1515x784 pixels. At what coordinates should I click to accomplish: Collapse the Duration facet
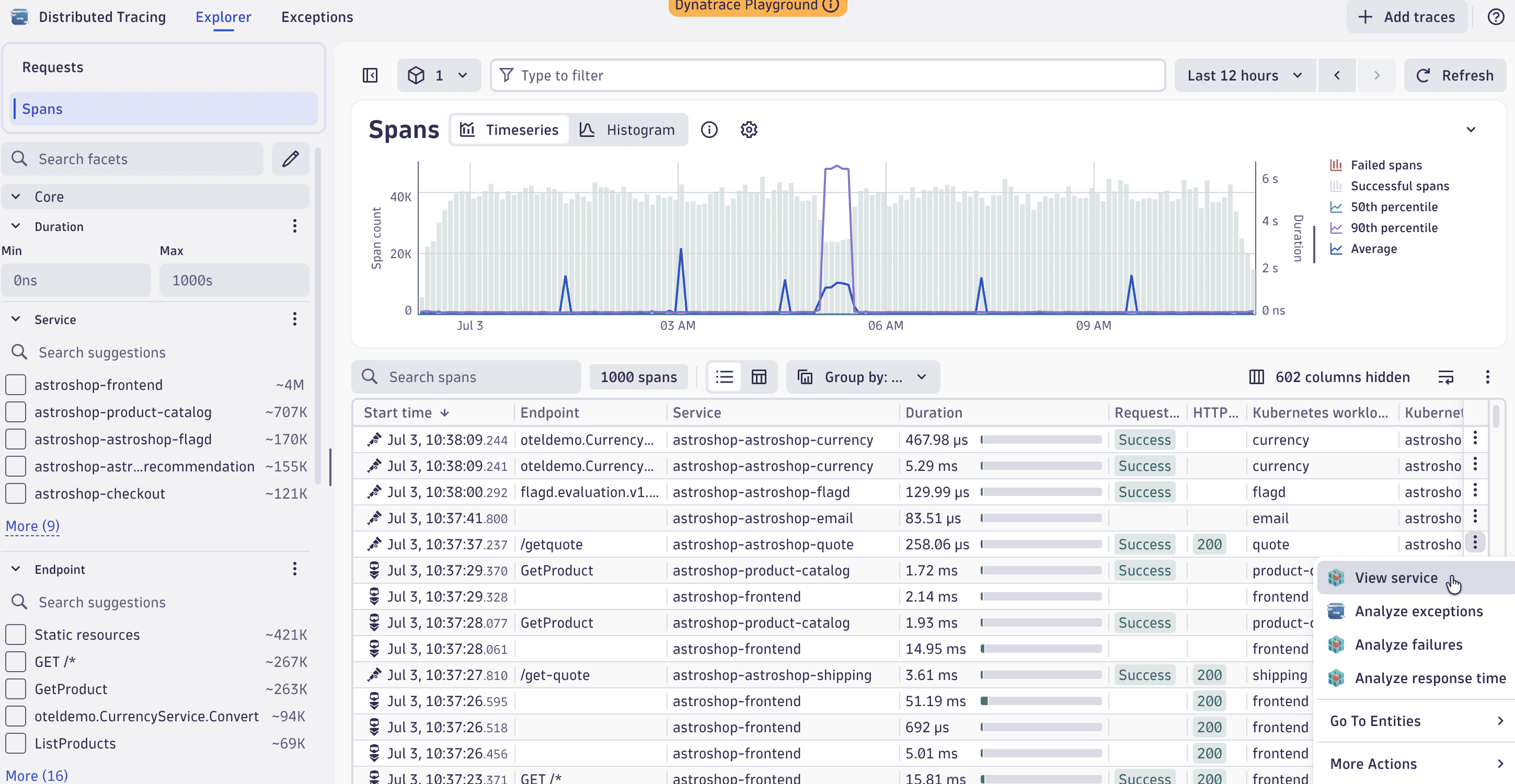click(16, 226)
